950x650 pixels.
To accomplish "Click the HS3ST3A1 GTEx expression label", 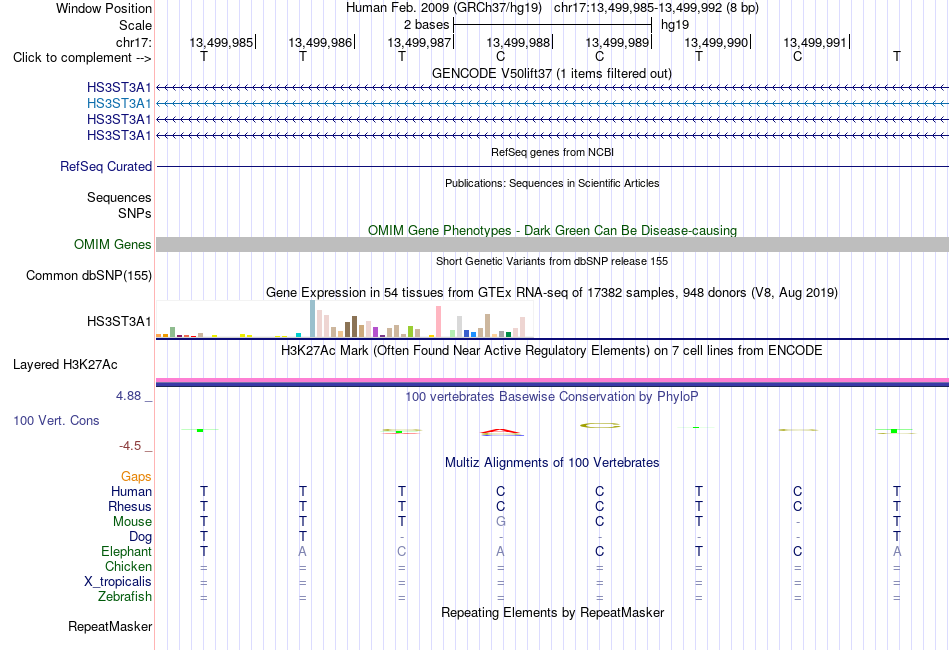I will pos(119,322).
